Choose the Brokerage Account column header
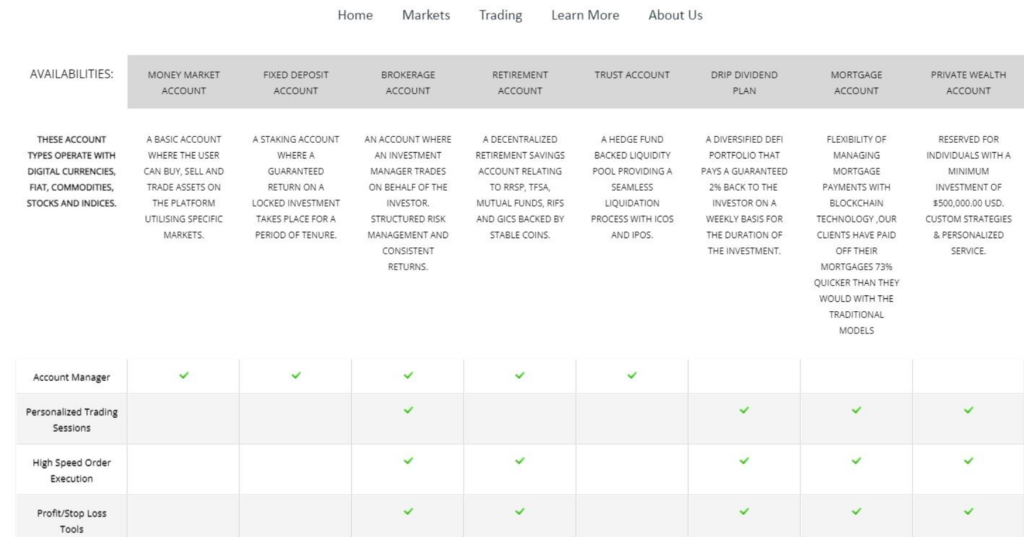 click(x=408, y=82)
